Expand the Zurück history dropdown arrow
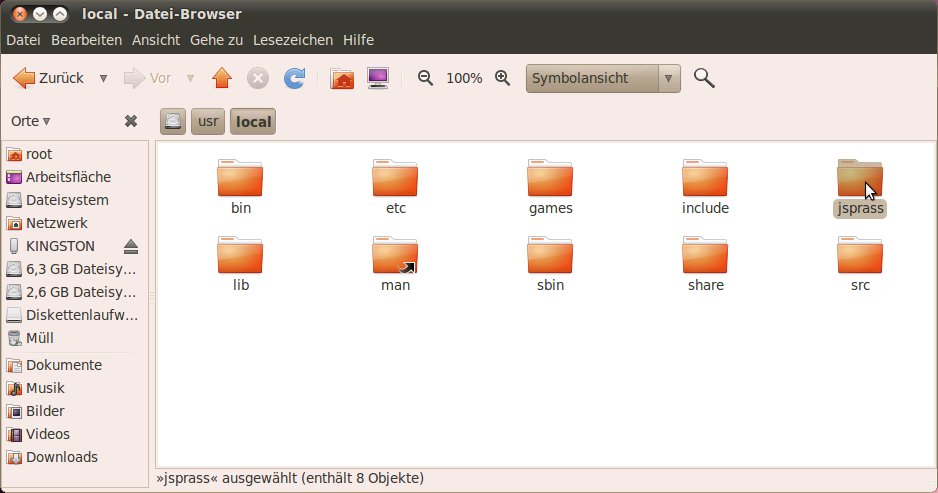The height and width of the screenshot is (493, 938). pos(103,78)
